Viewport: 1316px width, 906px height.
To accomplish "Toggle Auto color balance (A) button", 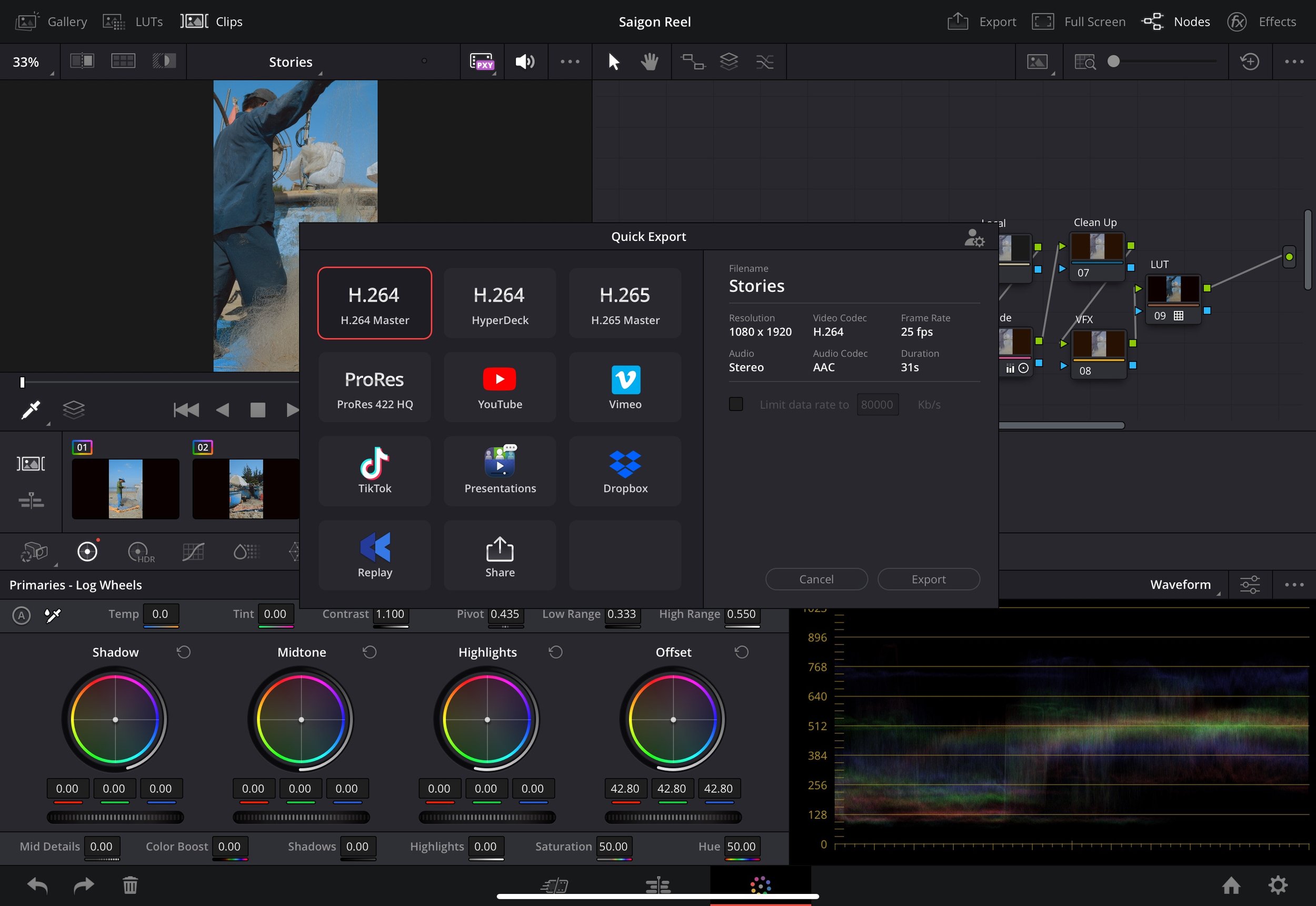I will tap(21, 616).
